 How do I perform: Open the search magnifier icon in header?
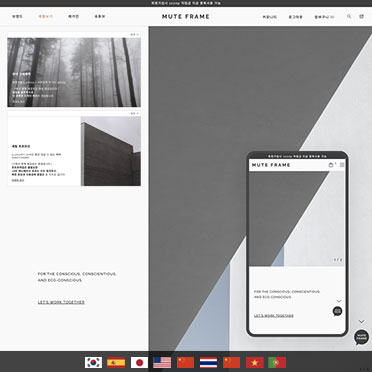pos(349,16)
